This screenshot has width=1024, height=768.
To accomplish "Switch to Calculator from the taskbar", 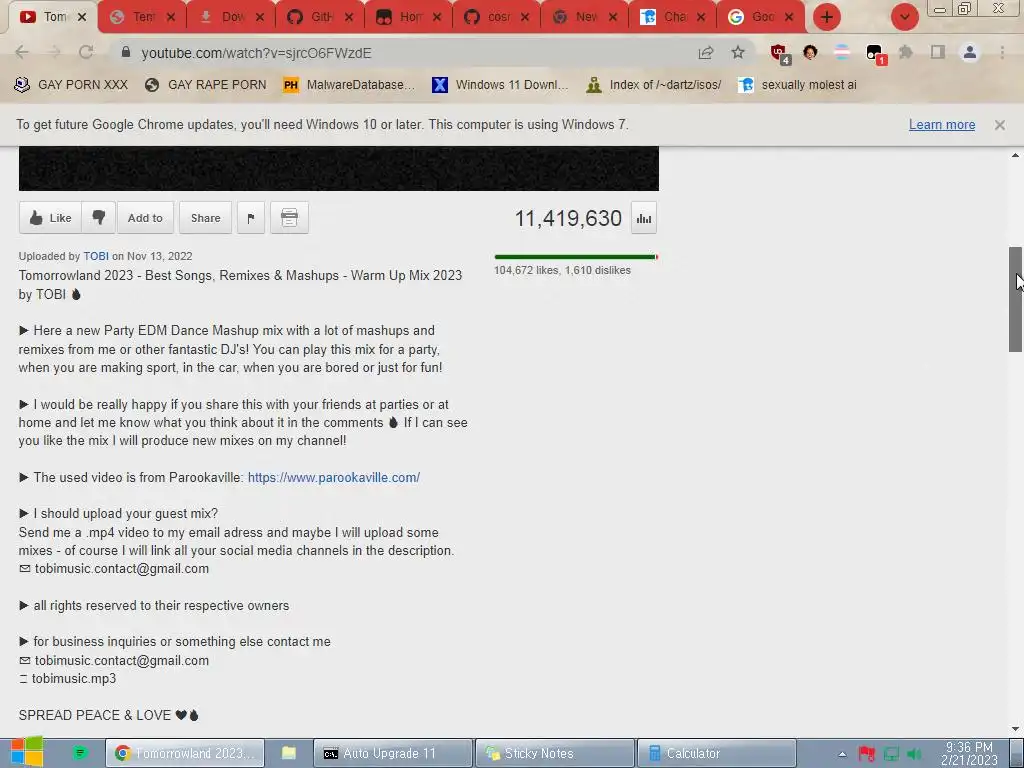I will coord(716,754).
